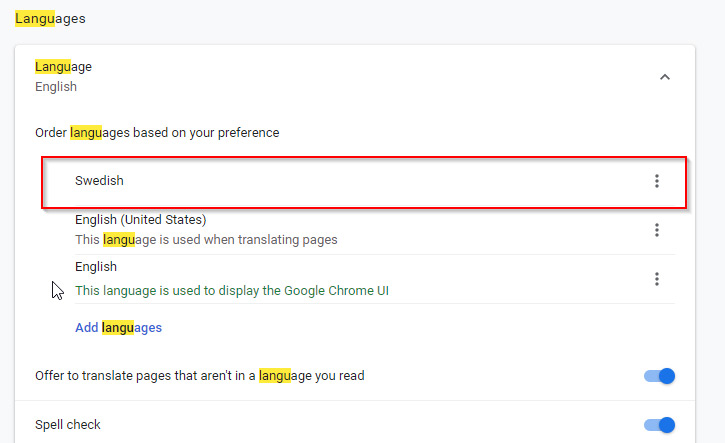Click 'Order languages based on your preference' text
Image resolution: width=725 pixels, height=443 pixels.
pyautogui.click(x=157, y=132)
